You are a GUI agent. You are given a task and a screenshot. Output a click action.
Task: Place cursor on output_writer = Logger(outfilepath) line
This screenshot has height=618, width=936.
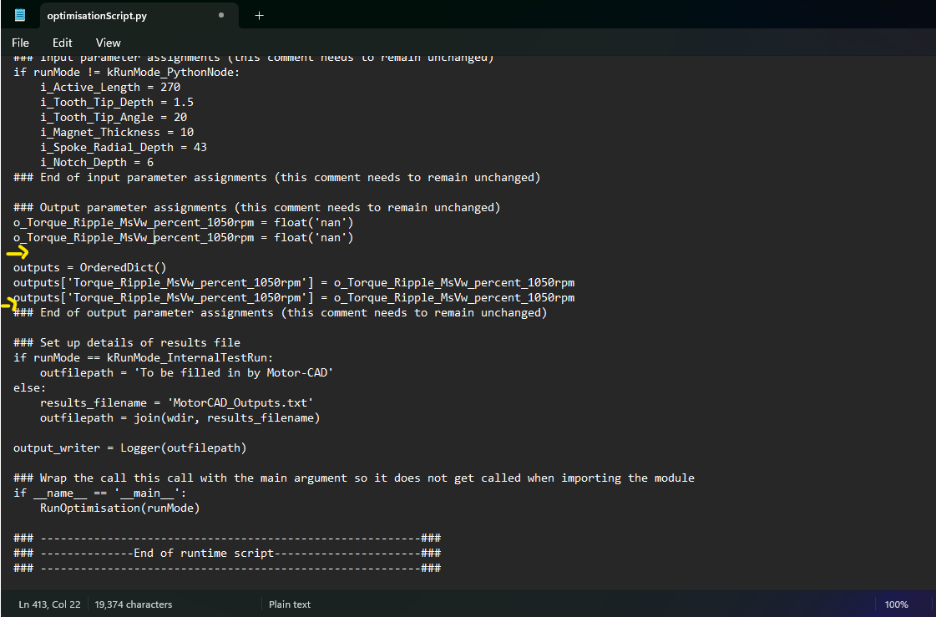tap(130, 448)
